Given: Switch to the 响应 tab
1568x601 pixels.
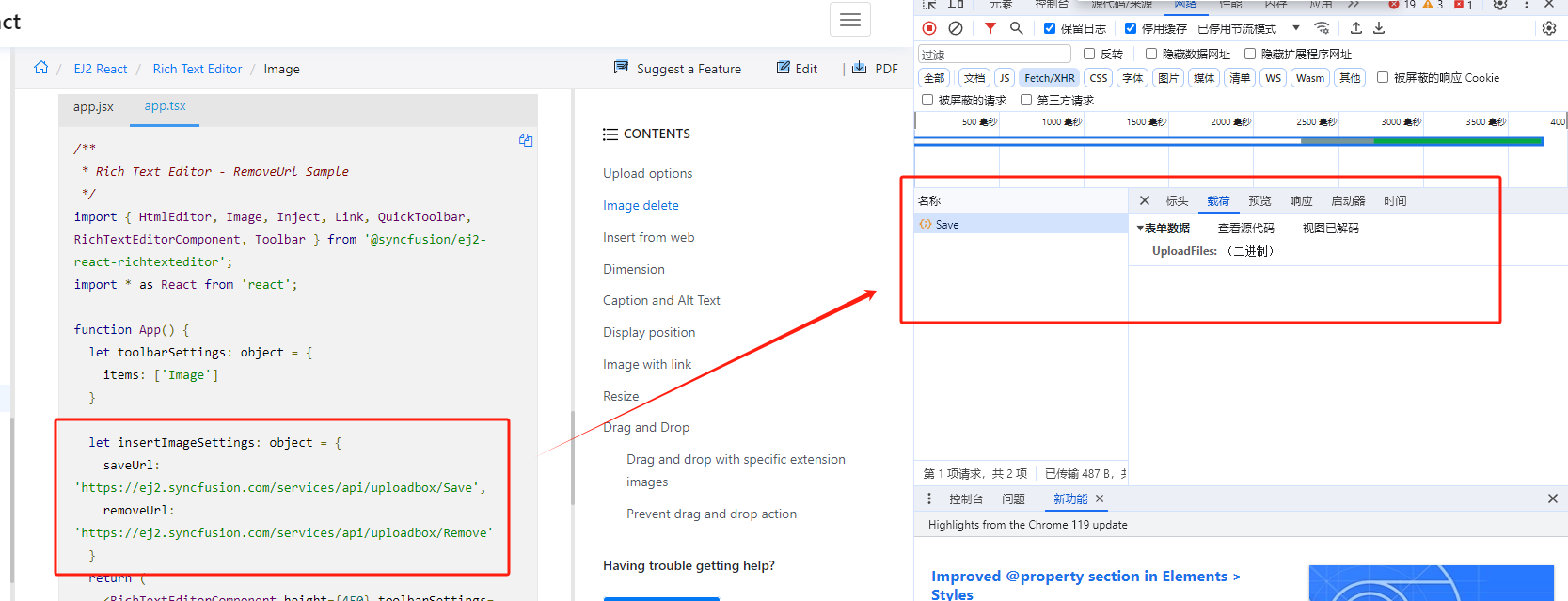Looking at the screenshot, I should click(1301, 201).
